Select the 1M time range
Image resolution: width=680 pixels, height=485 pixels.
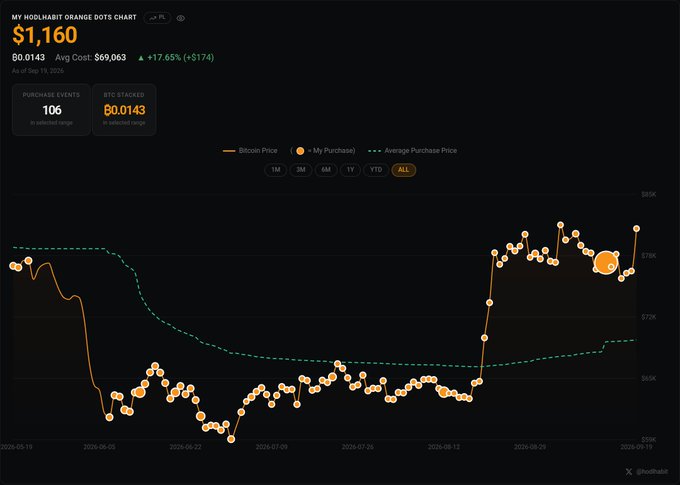point(275,170)
